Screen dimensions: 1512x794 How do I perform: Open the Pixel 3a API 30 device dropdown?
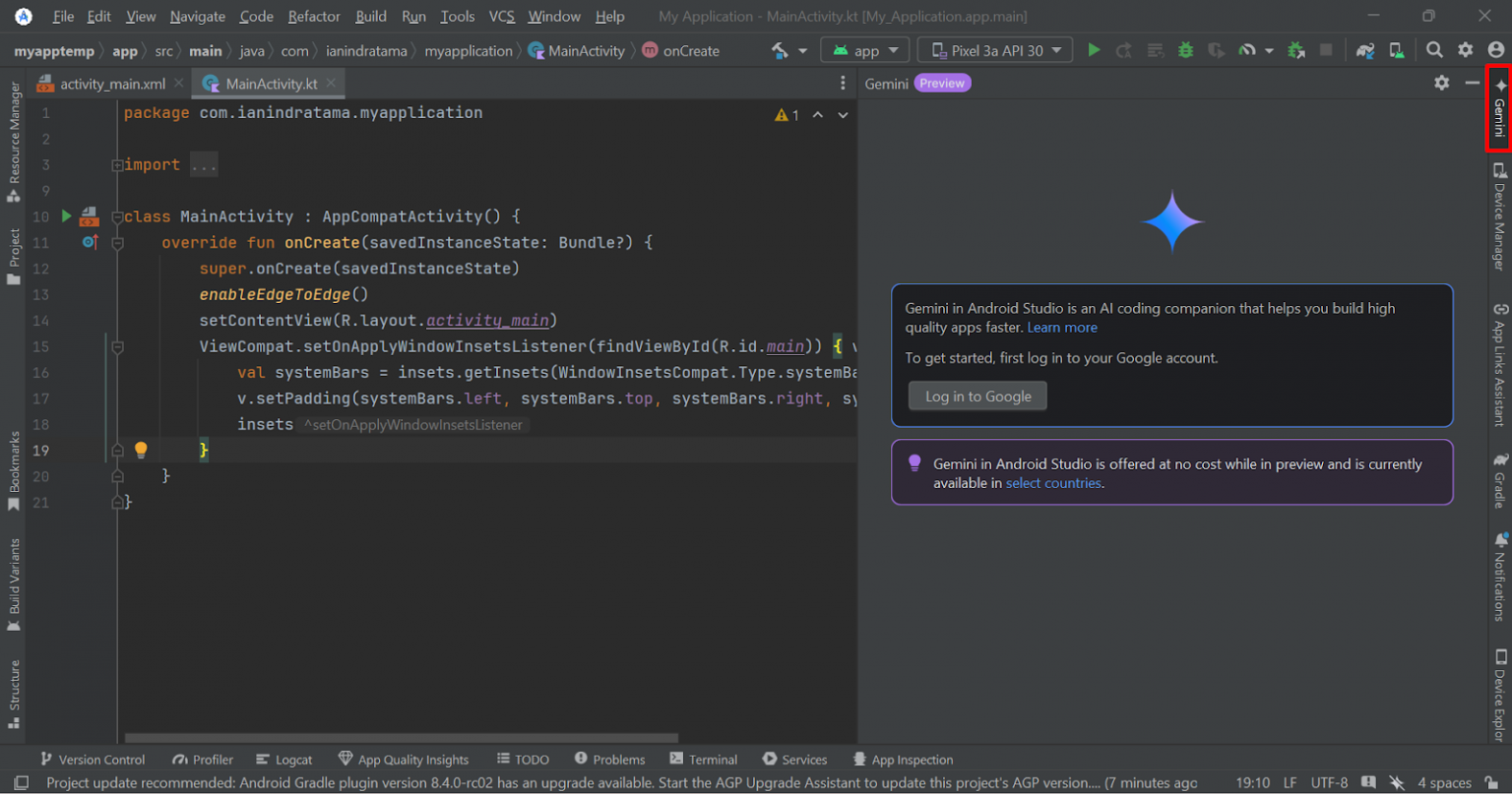[994, 48]
